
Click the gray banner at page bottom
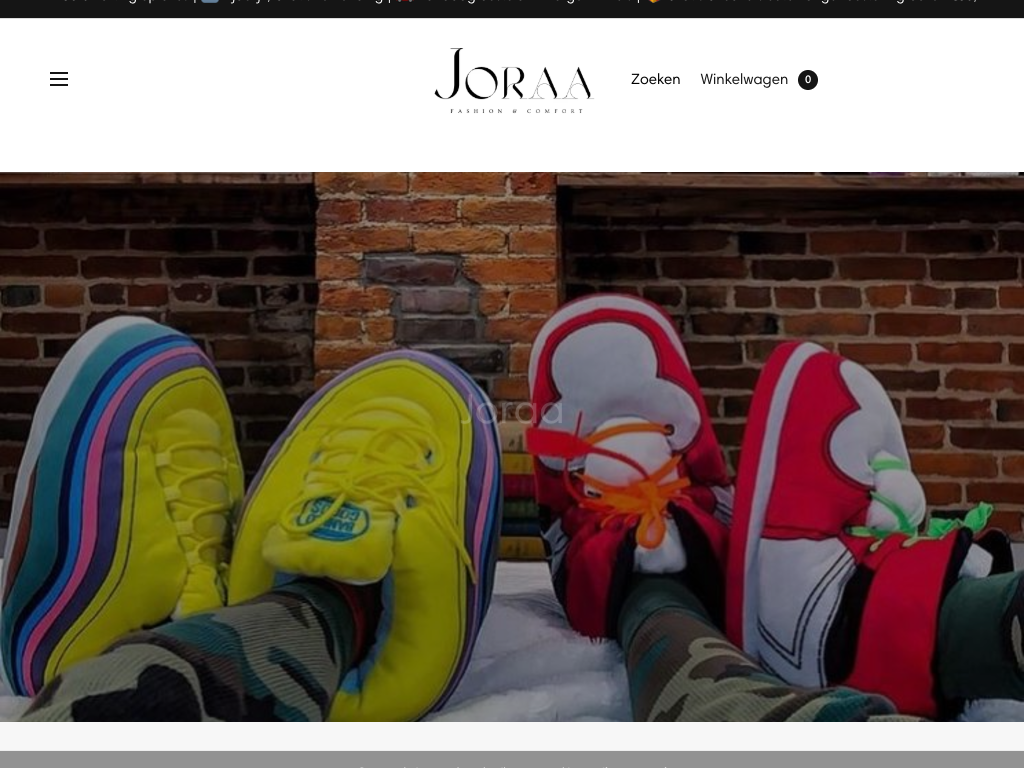tap(512, 759)
